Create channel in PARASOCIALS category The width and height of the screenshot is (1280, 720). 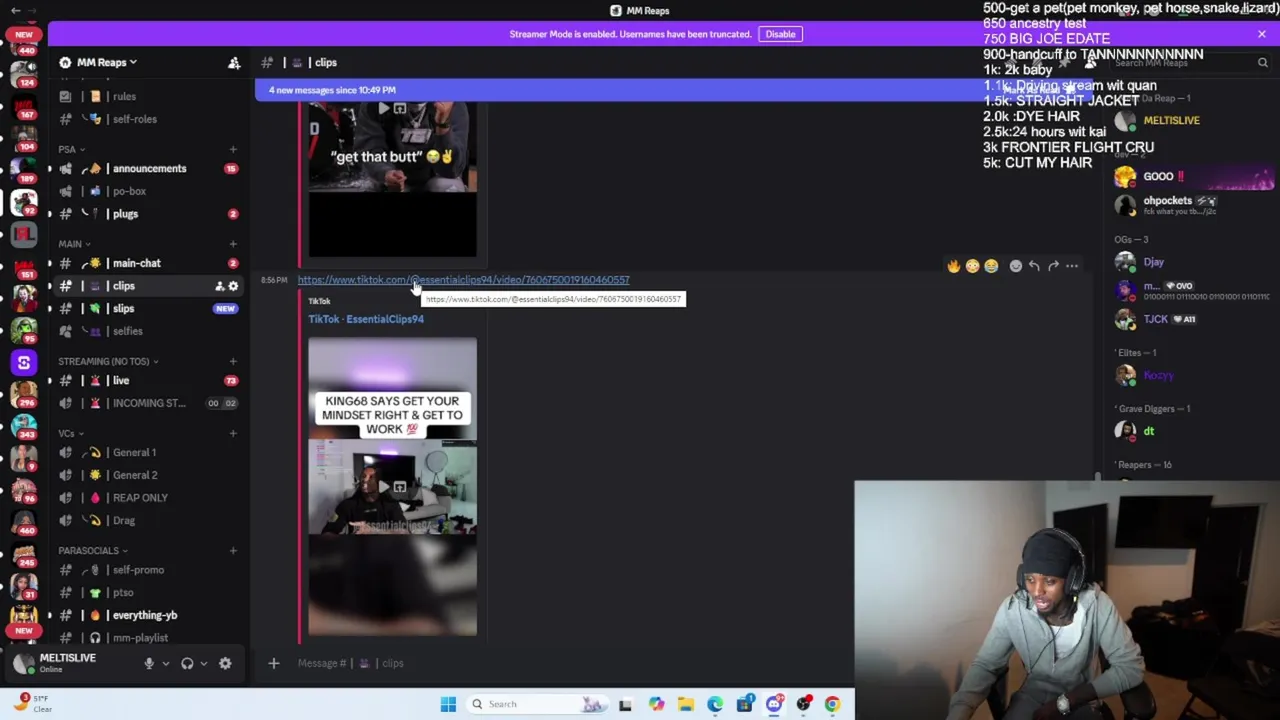pyautogui.click(x=233, y=550)
